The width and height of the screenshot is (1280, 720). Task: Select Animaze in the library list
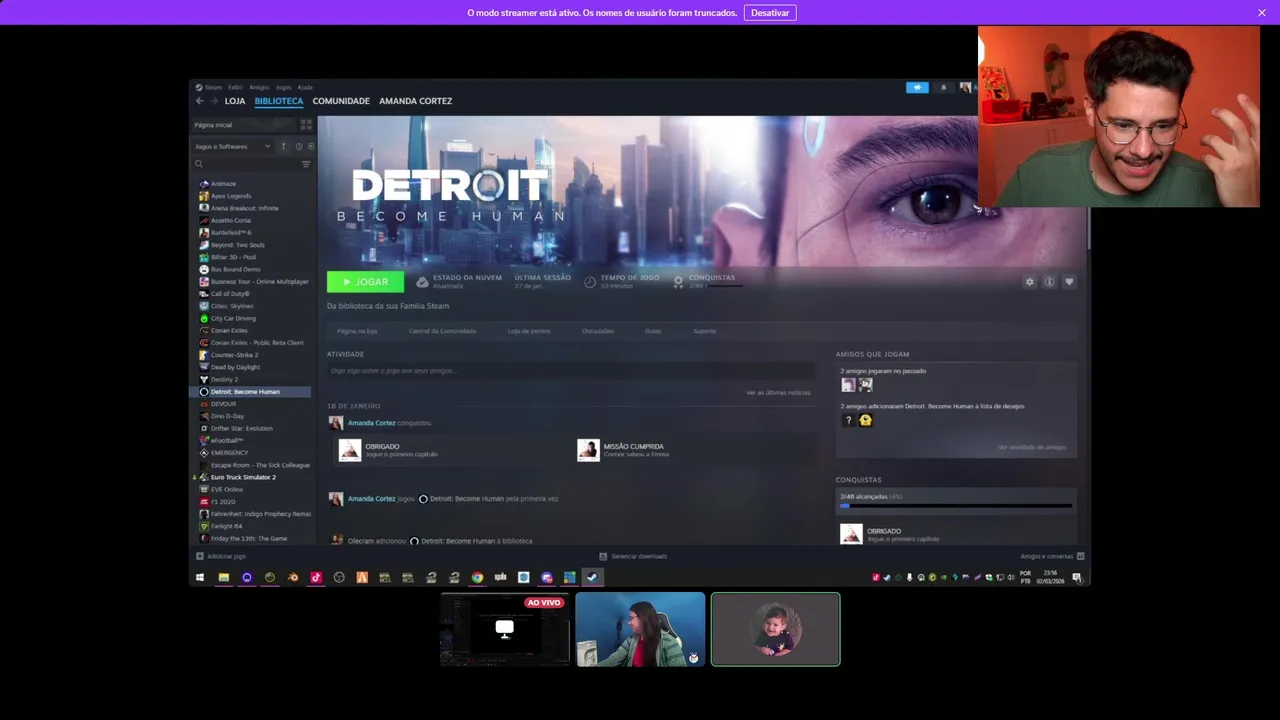(x=223, y=184)
